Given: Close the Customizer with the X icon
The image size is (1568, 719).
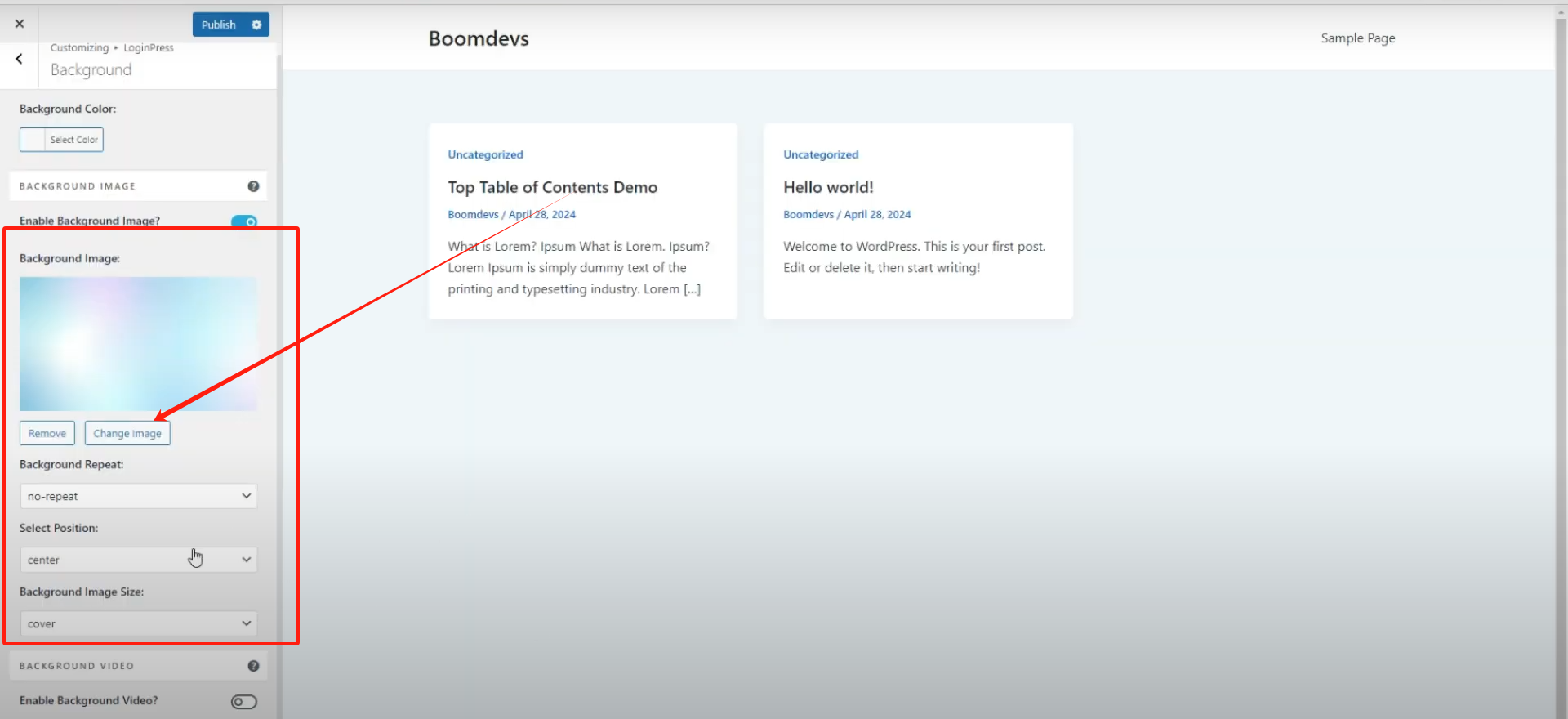Looking at the screenshot, I should [20, 24].
